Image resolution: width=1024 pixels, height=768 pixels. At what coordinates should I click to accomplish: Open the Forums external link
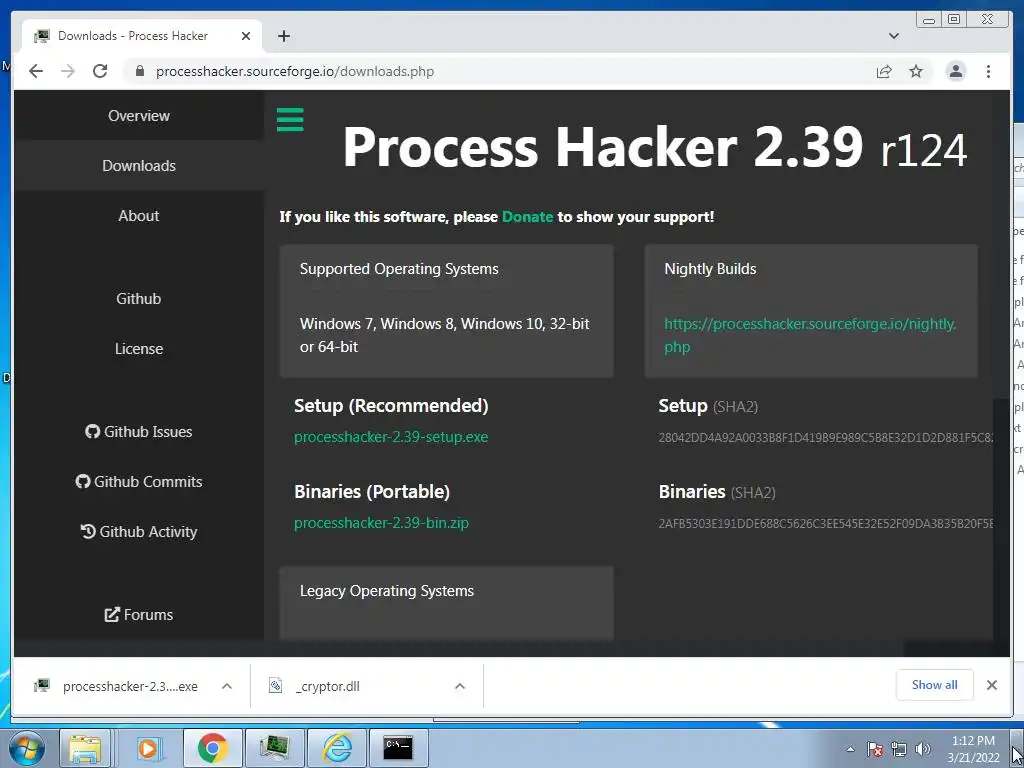pos(139,615)
